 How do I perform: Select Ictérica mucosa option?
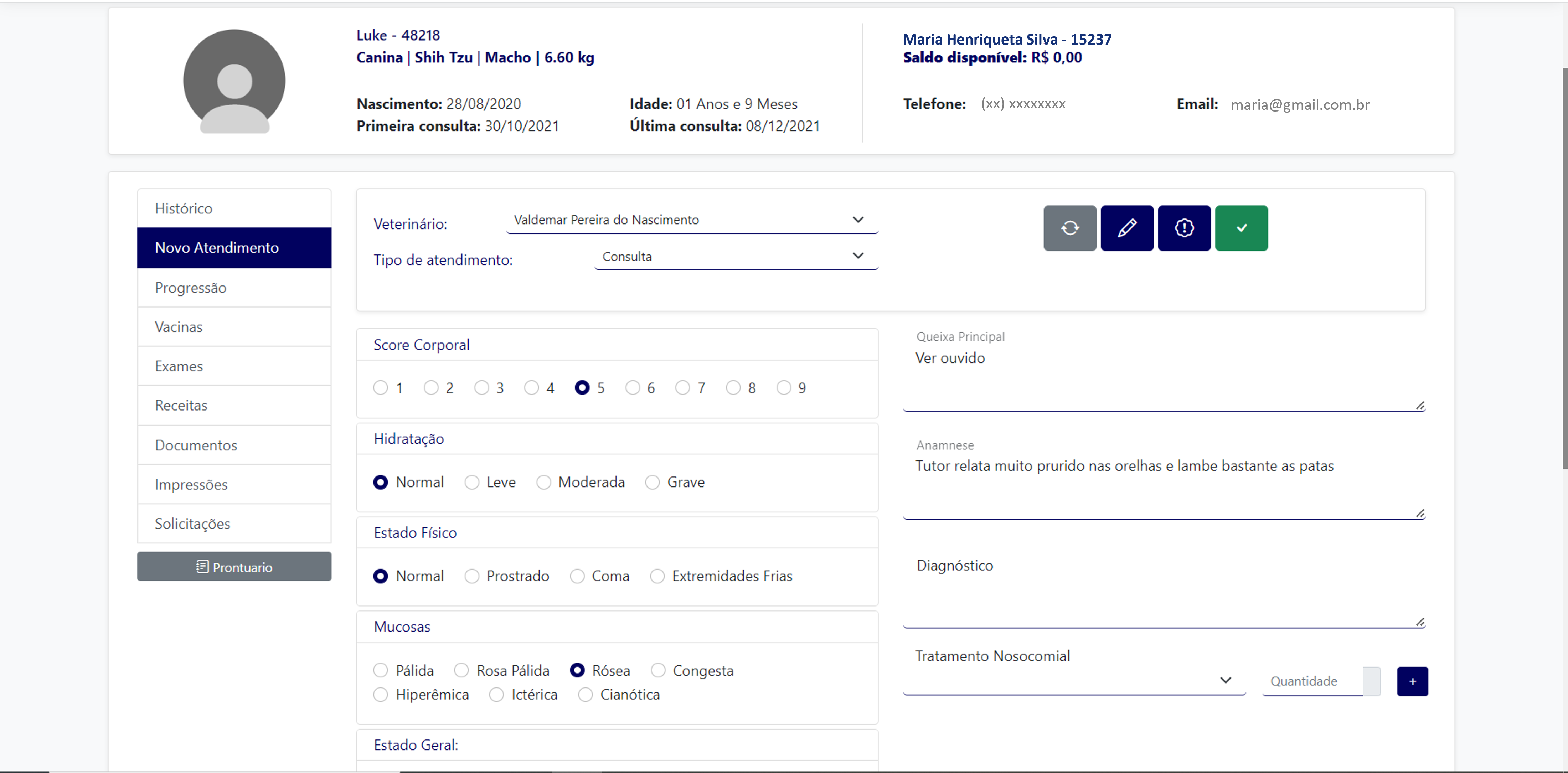pyautogui.click(x=497, y=695)
